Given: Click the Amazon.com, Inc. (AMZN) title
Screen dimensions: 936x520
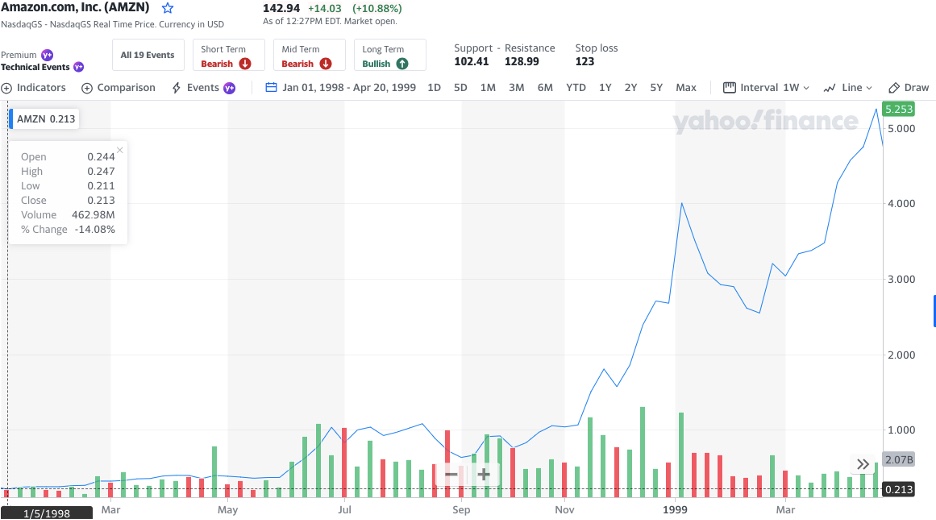Looking at the screenshot, I should (x=75, y=8).
